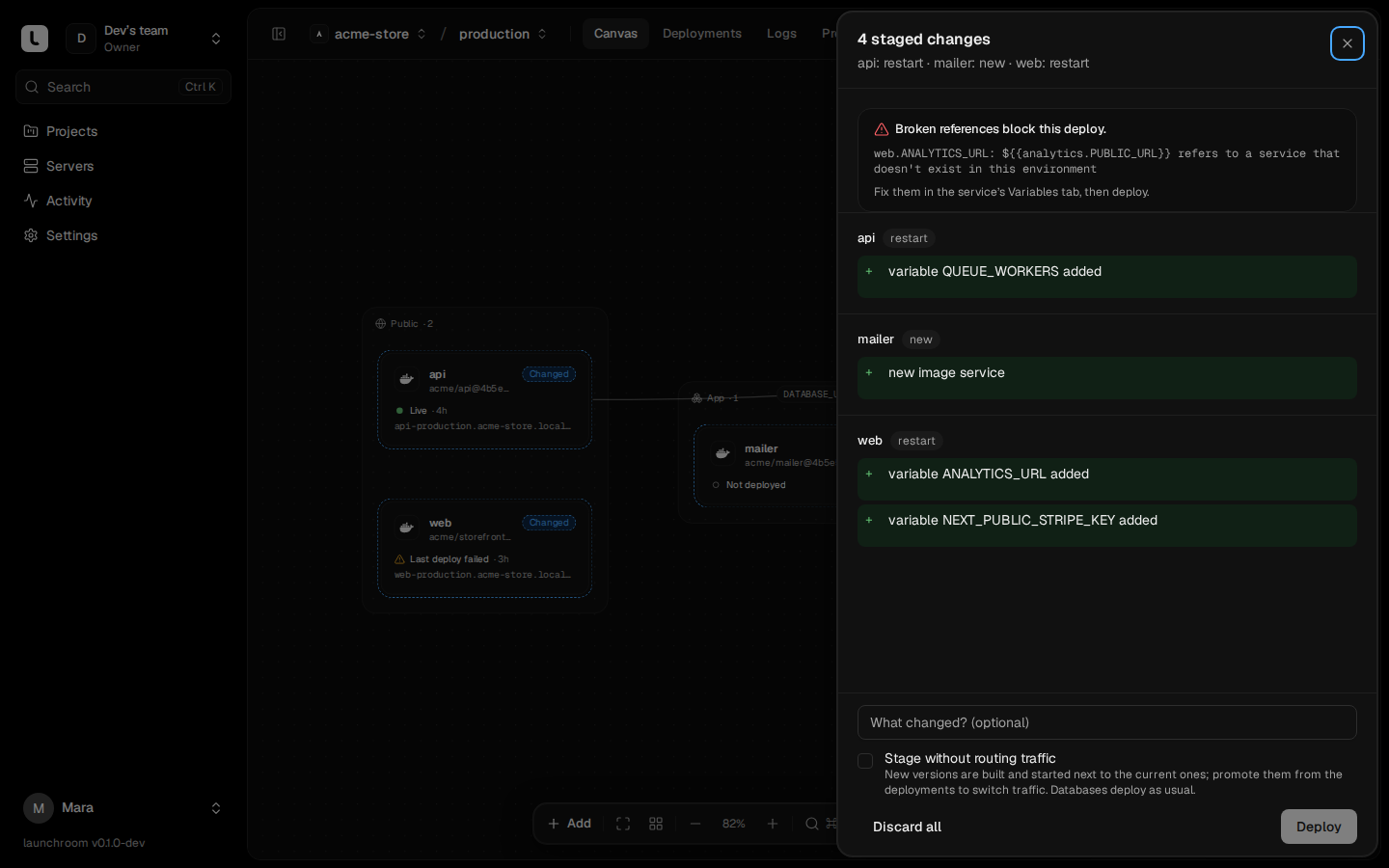
Task: Click Discard all
Action: click(x=907, y=827)
